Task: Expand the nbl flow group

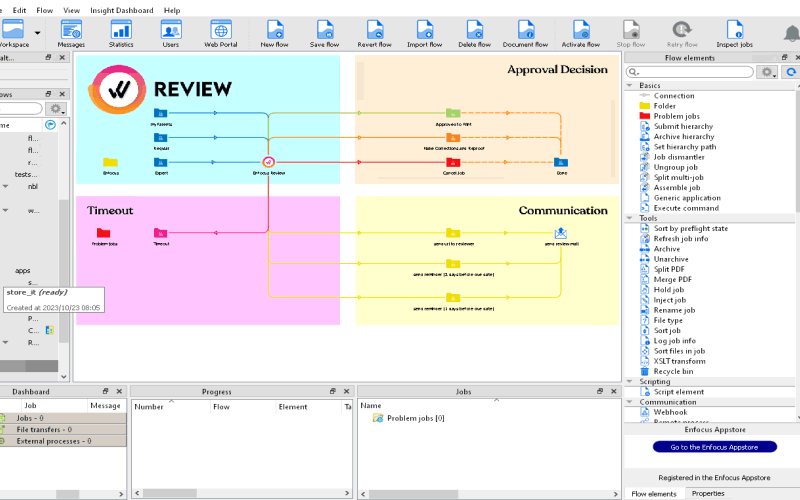Action: (5, 186)
